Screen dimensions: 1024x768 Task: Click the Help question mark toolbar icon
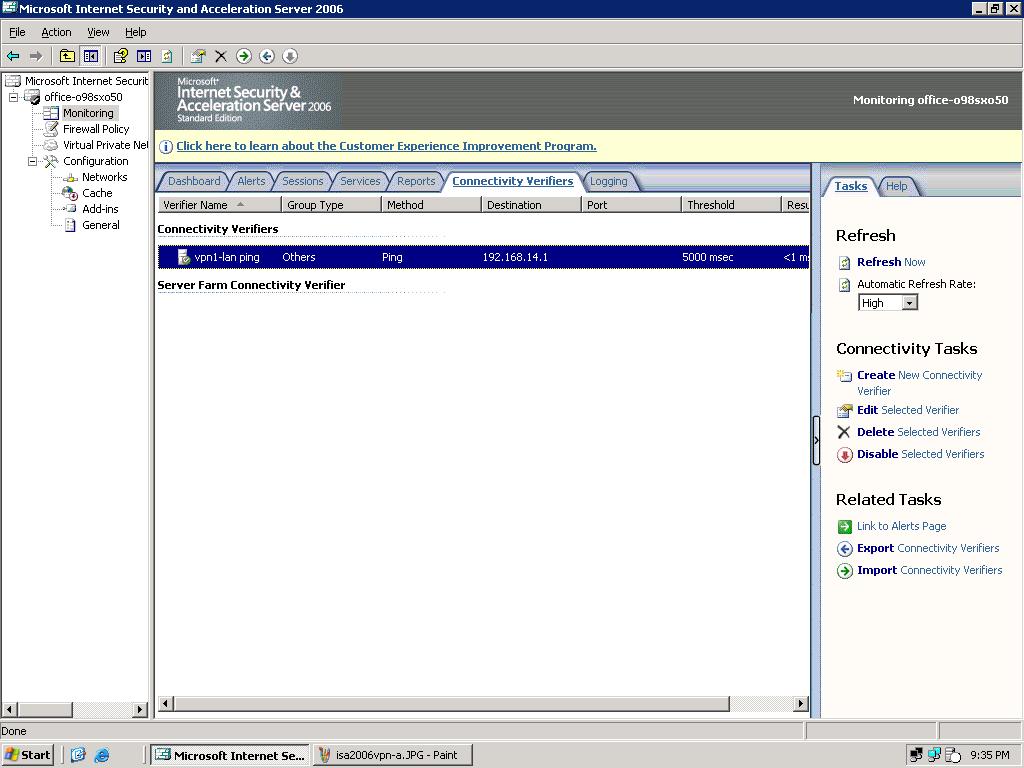(x=120, y=56)
